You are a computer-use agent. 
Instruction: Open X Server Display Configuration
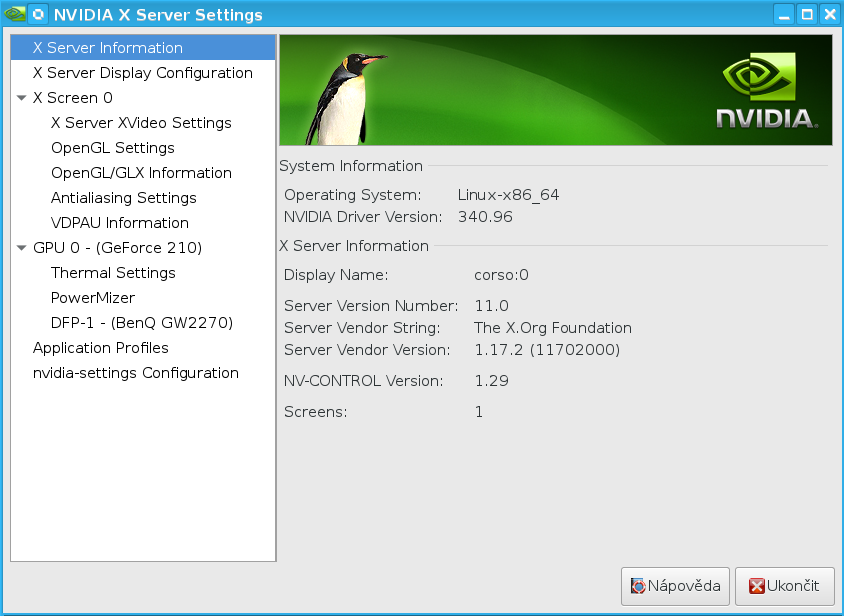click(142, 73)
